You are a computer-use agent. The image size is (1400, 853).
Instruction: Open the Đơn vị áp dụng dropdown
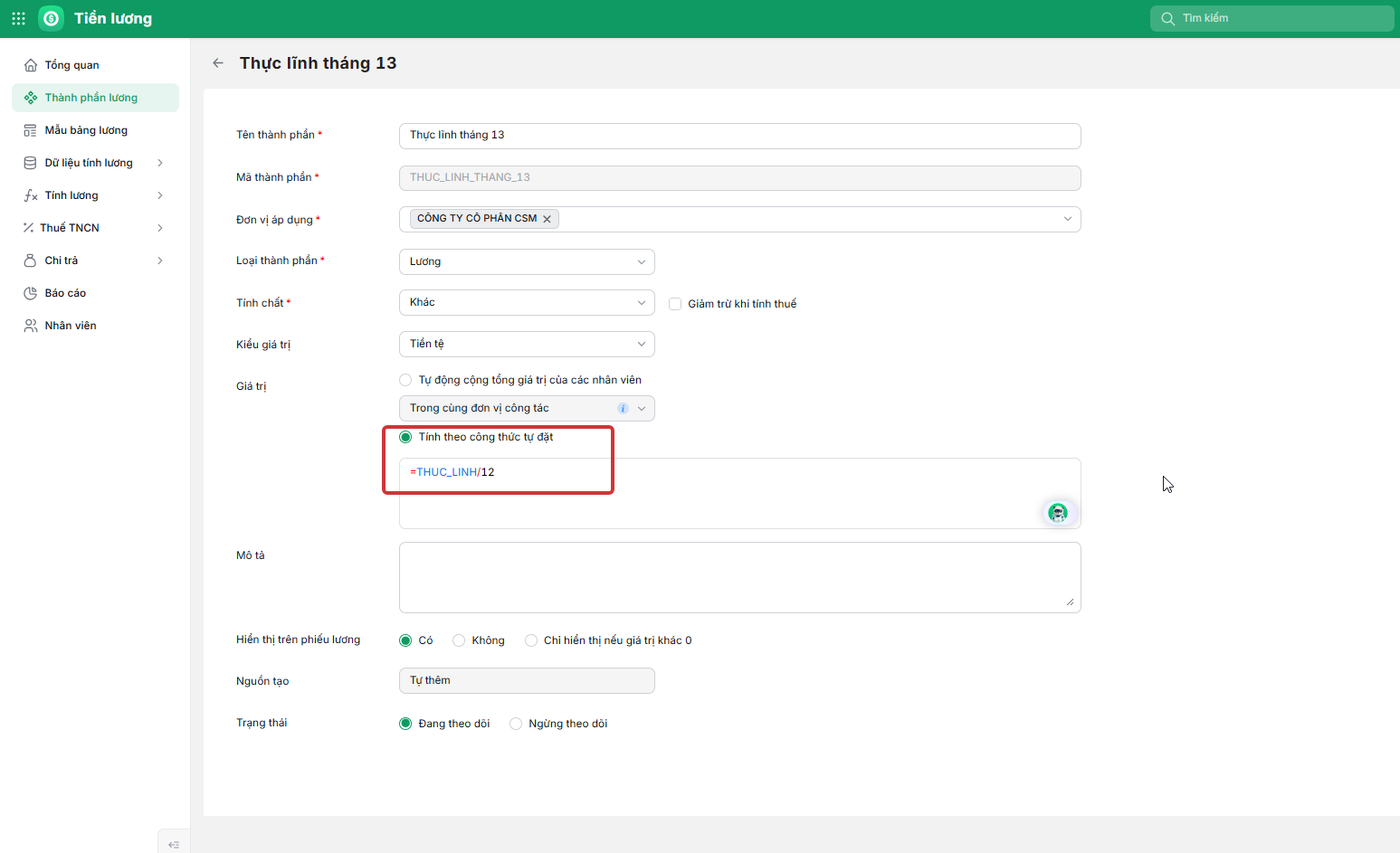click(1068, 219)
